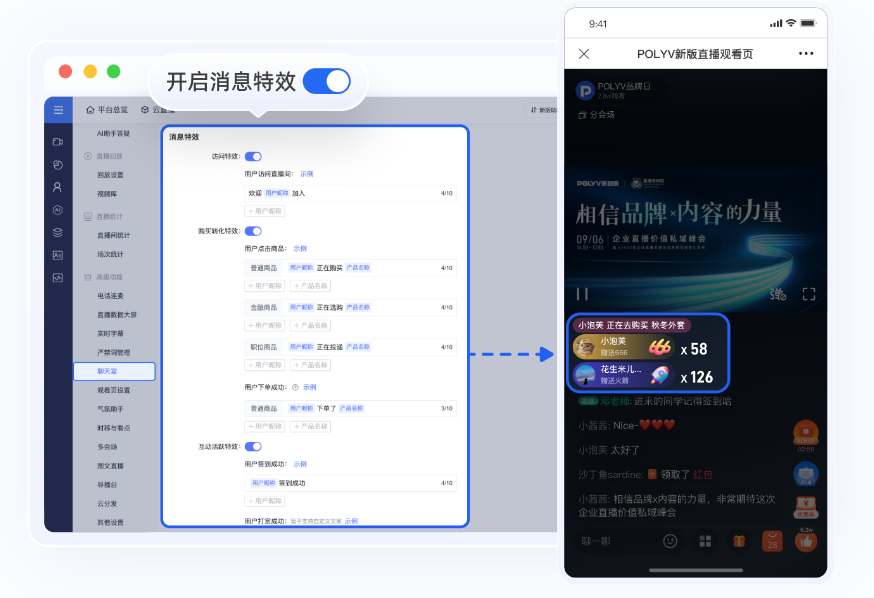Disable the 购买转化特效 switch
The width and height of the screenshot is (874, 598).
pyautogui.click(x=253, y=231)
